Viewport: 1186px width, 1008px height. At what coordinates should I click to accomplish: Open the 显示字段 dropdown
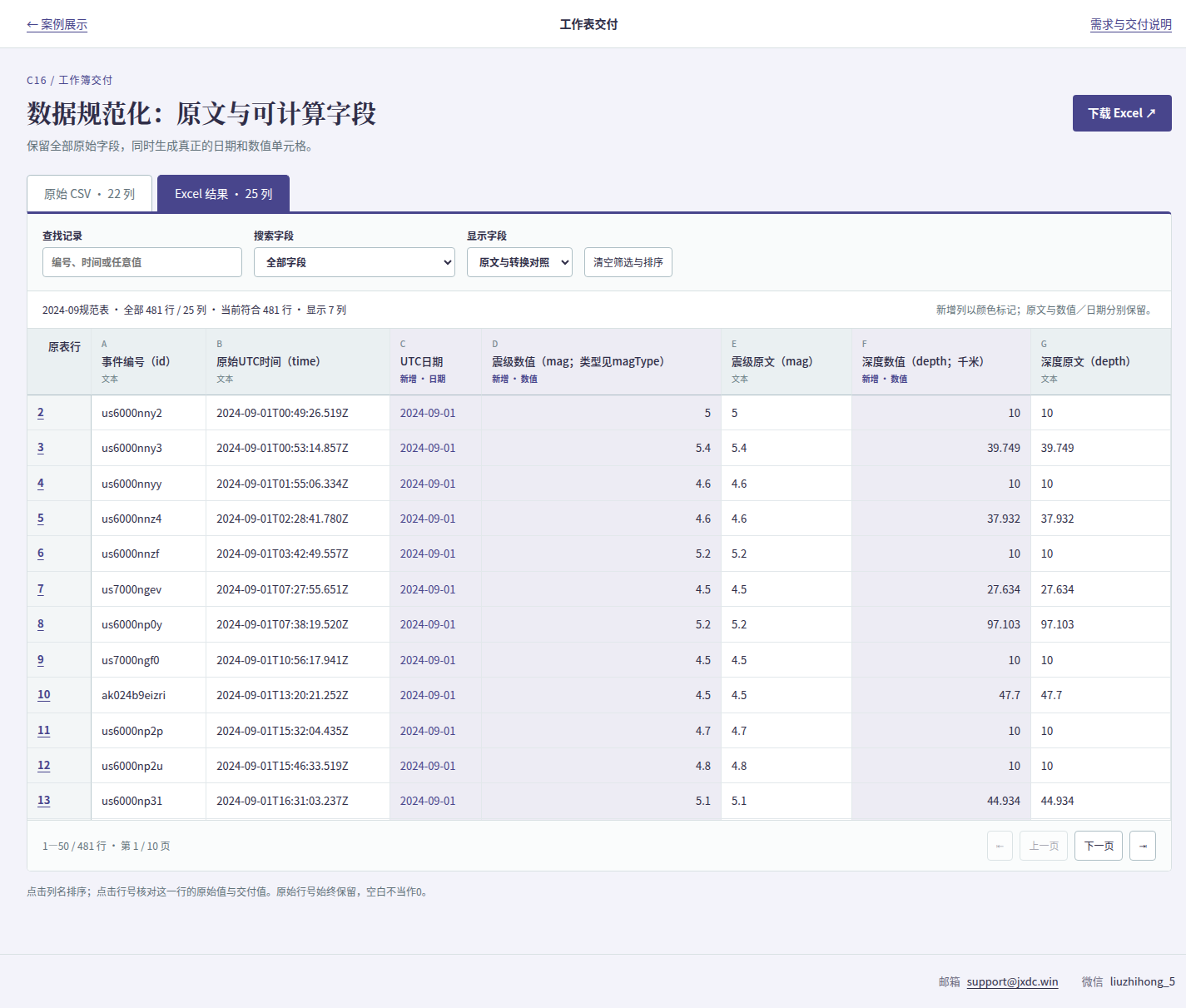click(519, 262)
